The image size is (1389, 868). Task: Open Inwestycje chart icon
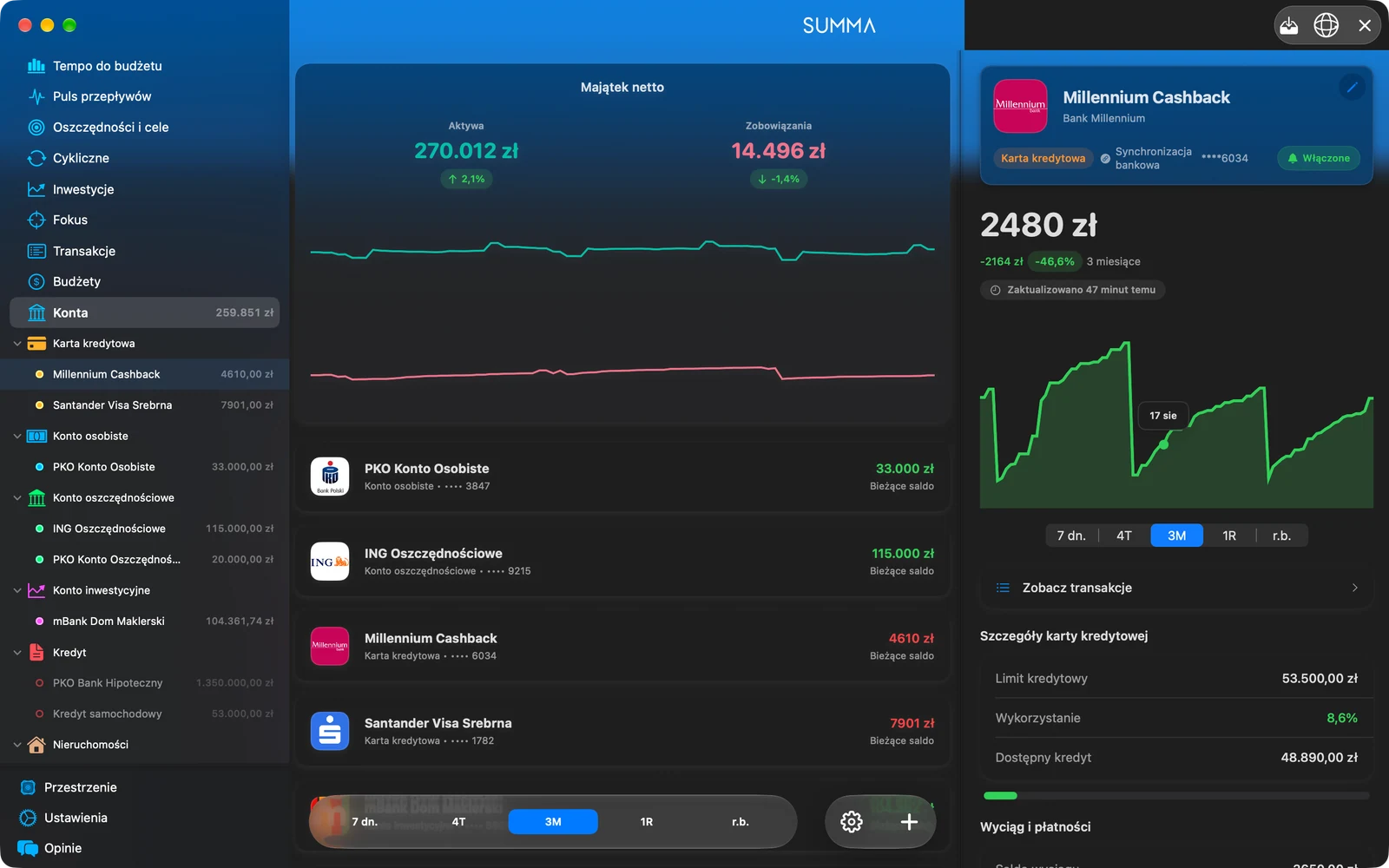pyautogui.click(x=36, y=189)
